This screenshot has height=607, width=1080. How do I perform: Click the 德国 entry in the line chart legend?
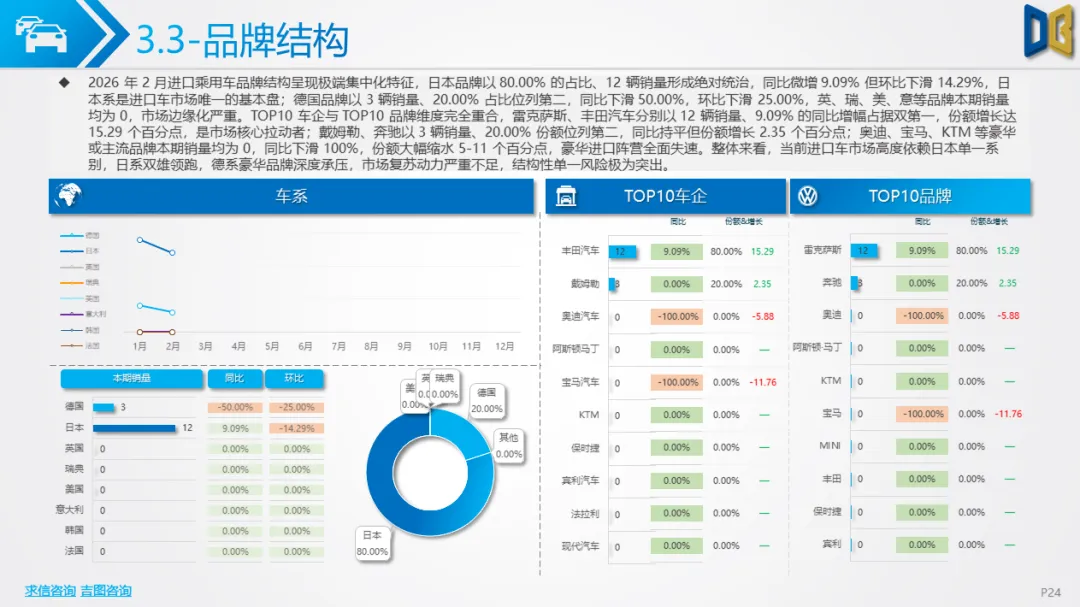click(x=80, y=236)
